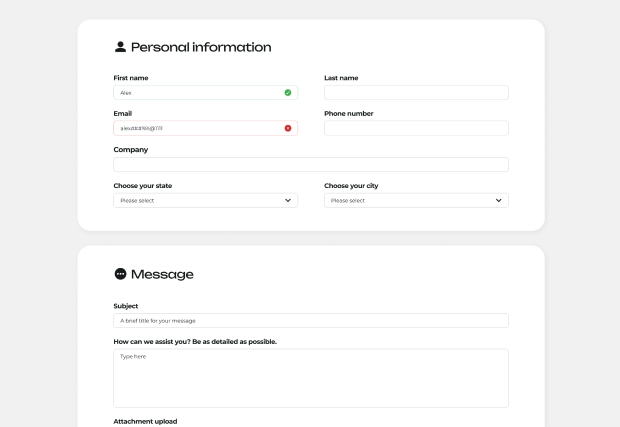Focus the Phone number input field

[416, 128]
